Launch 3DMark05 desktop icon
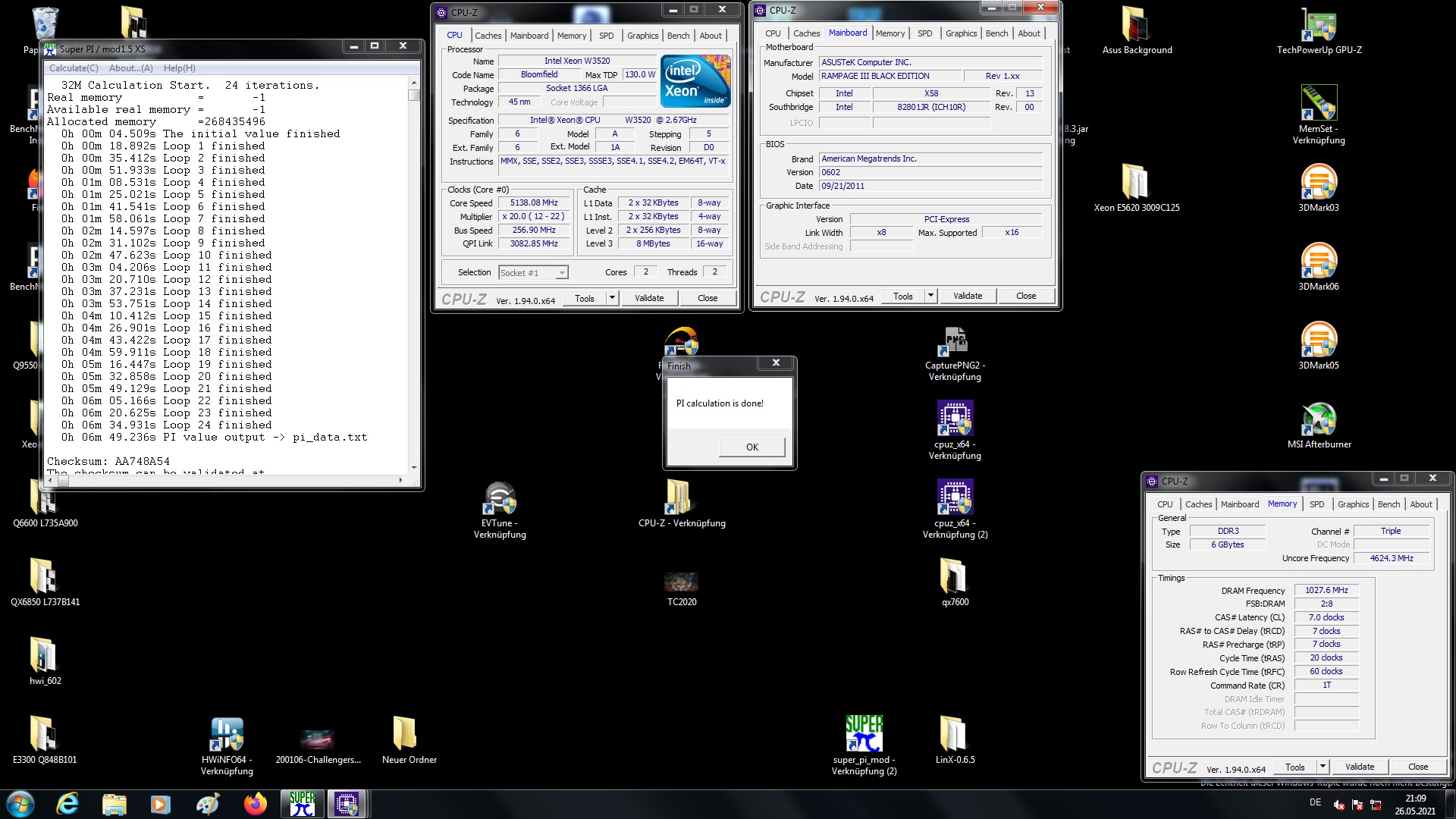This screenshot has height=819, width=1456. click(1319, 346)
